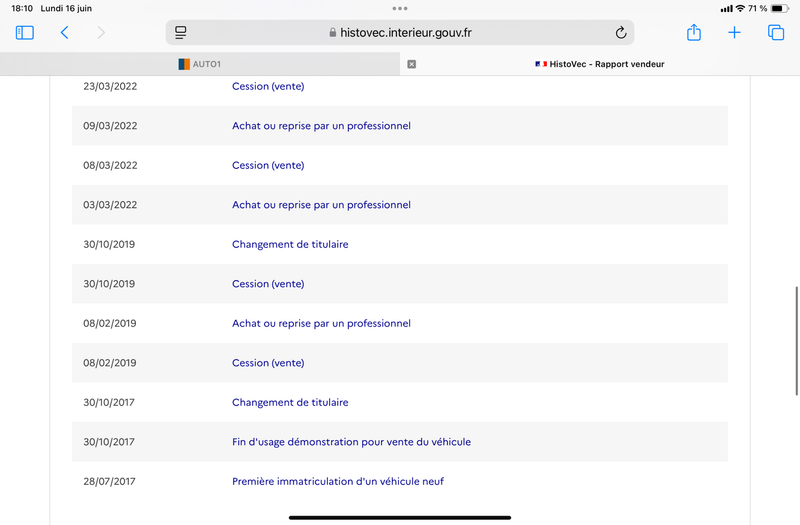Tap the three-dot multitasking control

400,8
